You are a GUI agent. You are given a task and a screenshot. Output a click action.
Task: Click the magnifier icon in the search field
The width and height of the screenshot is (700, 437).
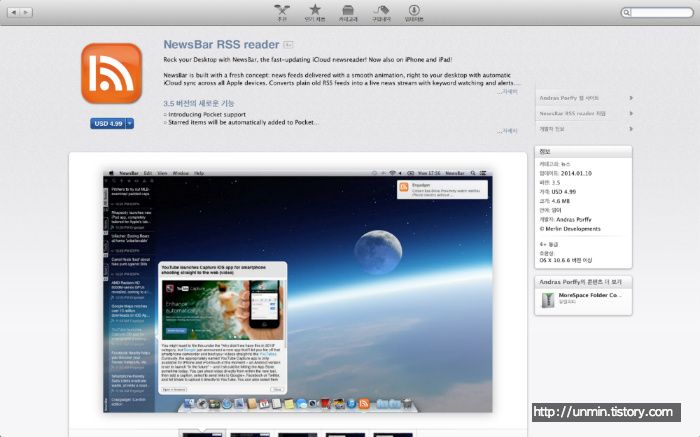pos(627,12)
